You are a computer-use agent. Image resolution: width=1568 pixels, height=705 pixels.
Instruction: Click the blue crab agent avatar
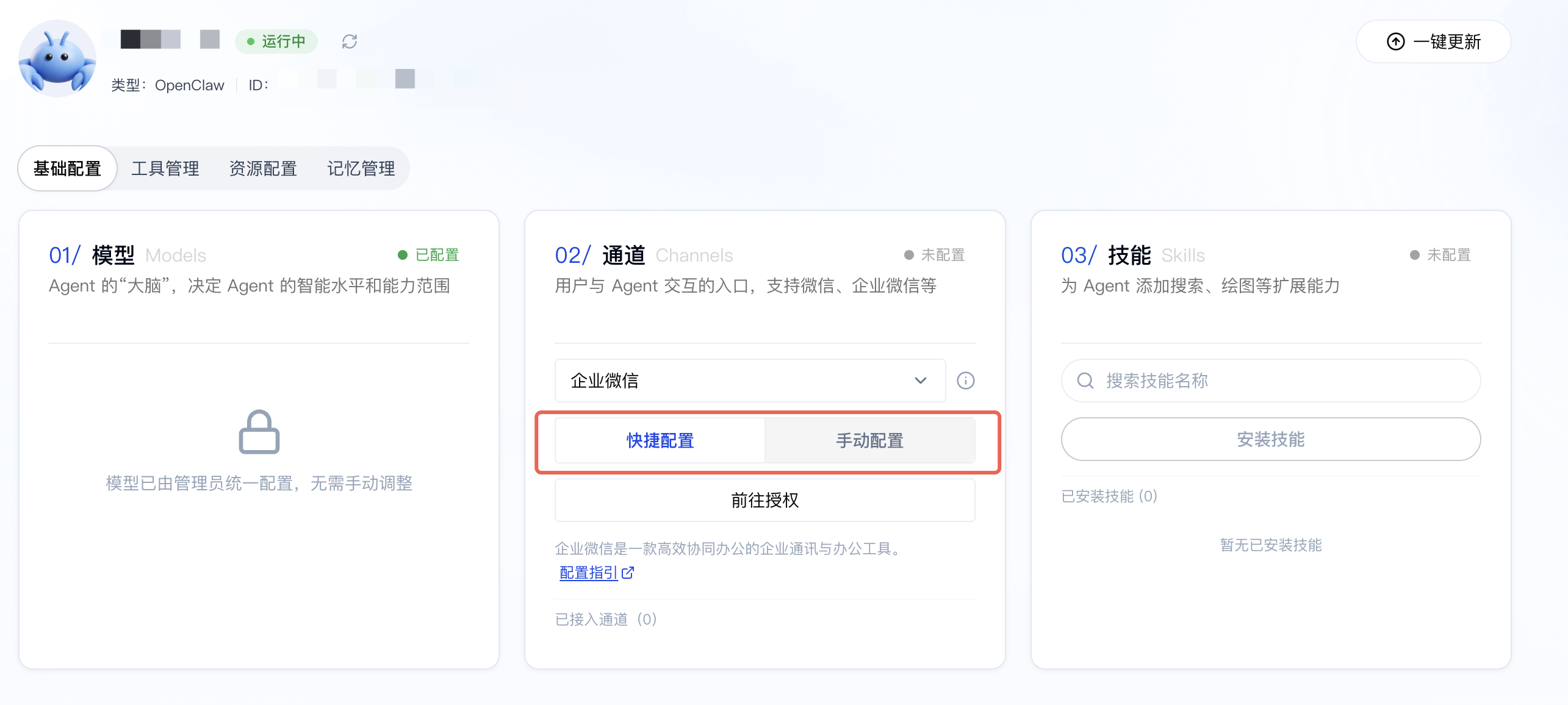point(57,59)
